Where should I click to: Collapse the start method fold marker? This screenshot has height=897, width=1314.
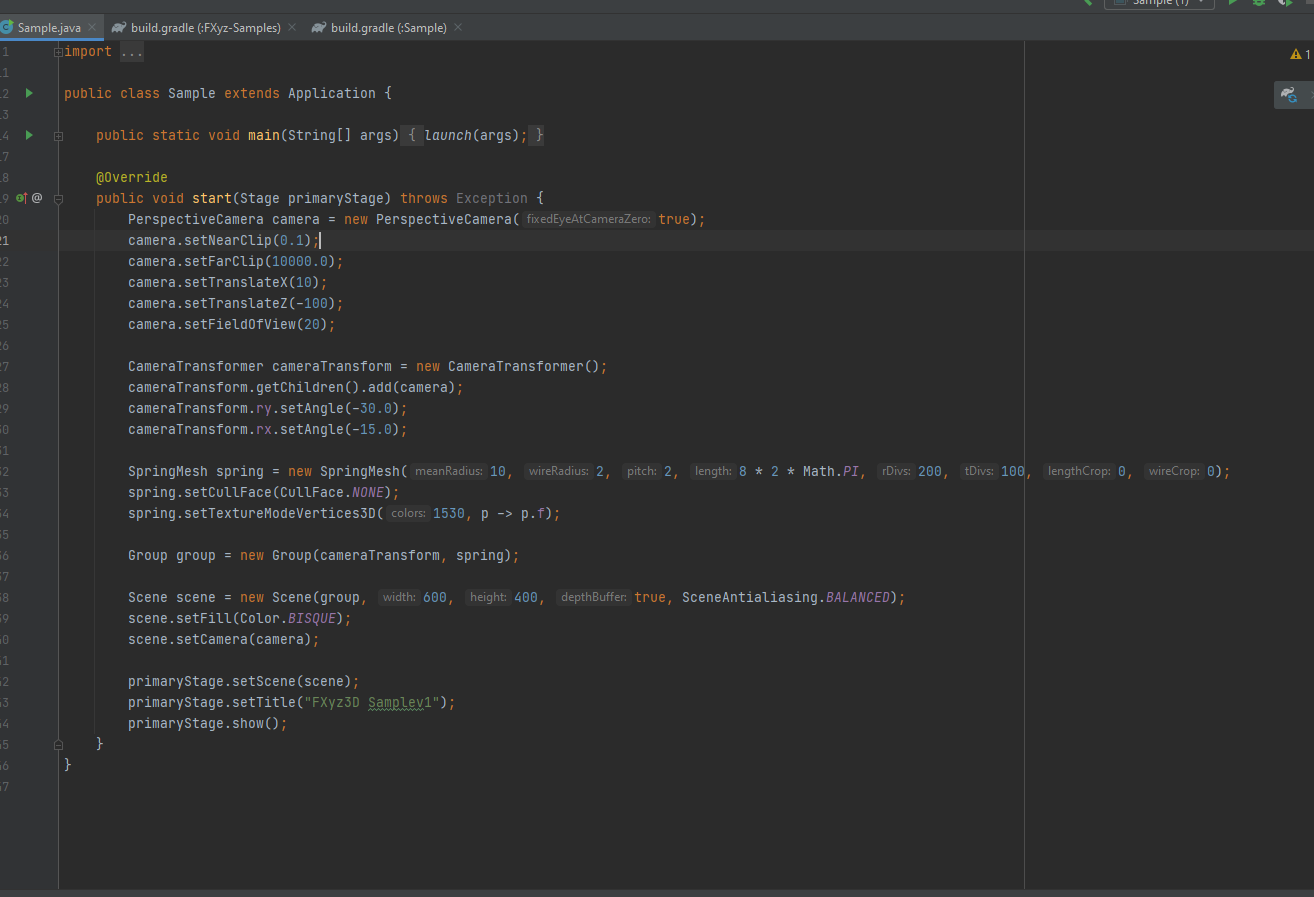(x=58, y=198)
